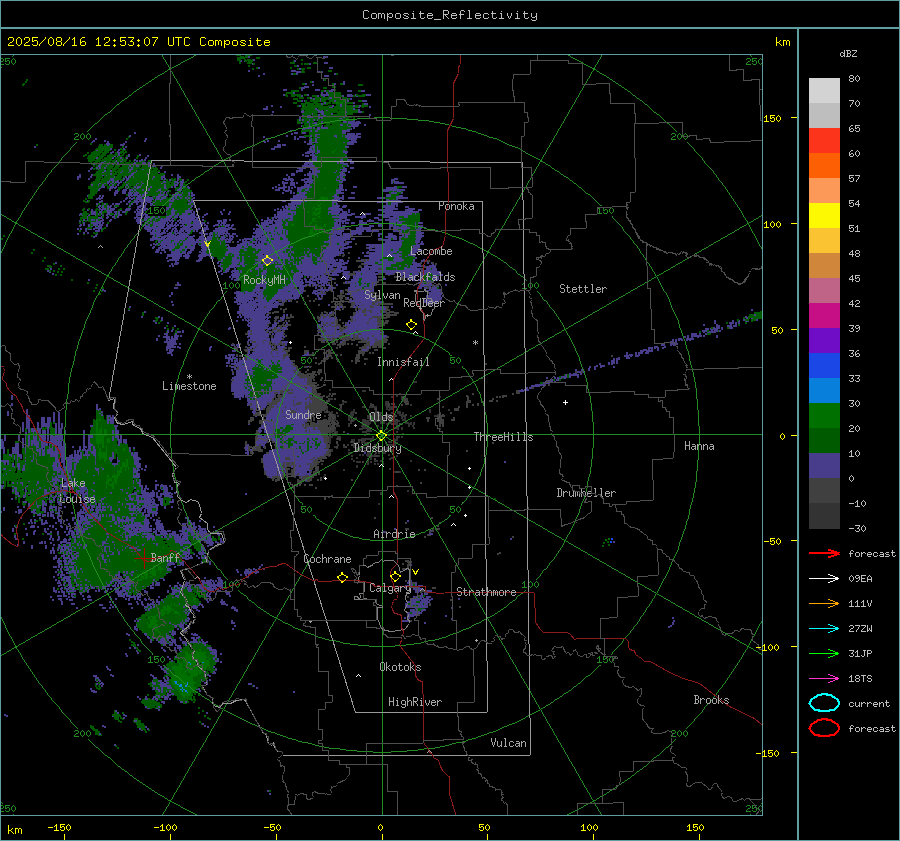
Task: Click the red swatch between 65 and 60 dBZ
Action: pyautogui.click(x=824, y=141)
